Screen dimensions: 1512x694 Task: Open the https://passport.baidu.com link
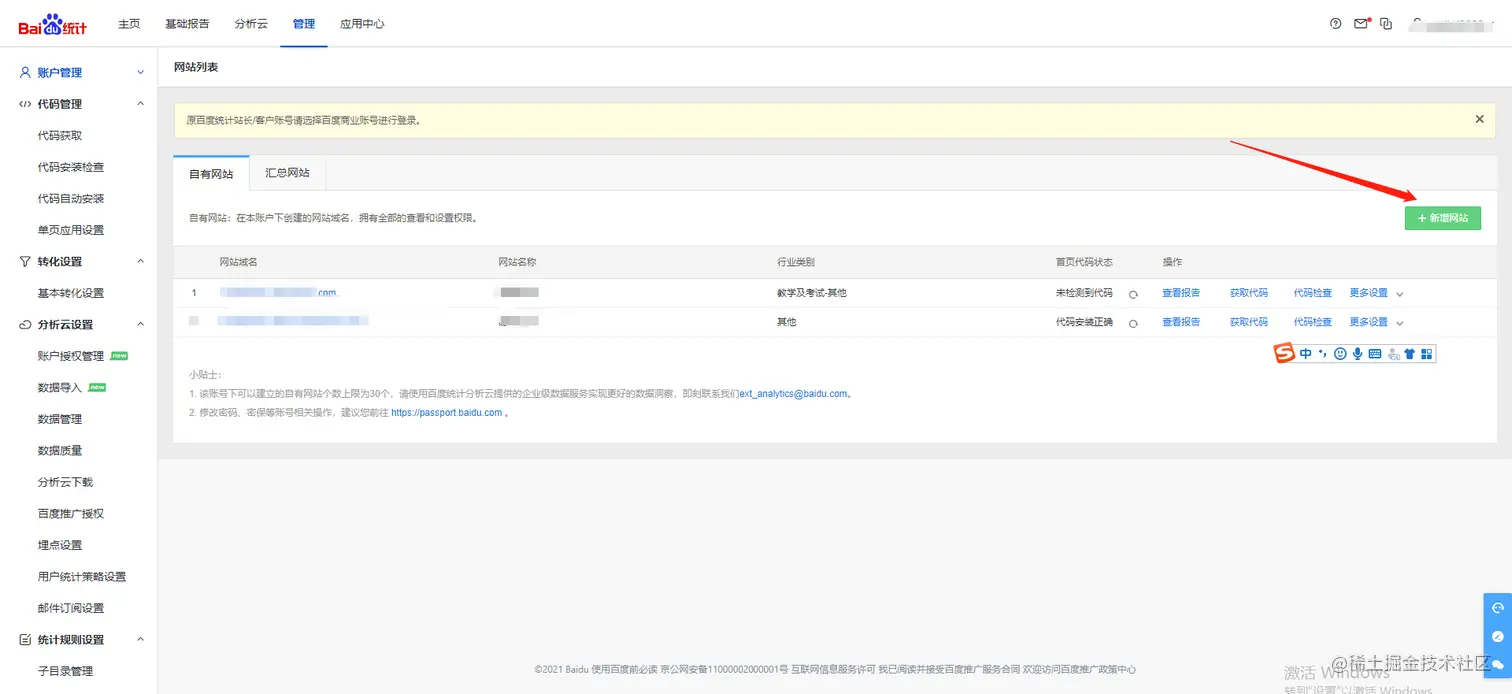point(446,412)
